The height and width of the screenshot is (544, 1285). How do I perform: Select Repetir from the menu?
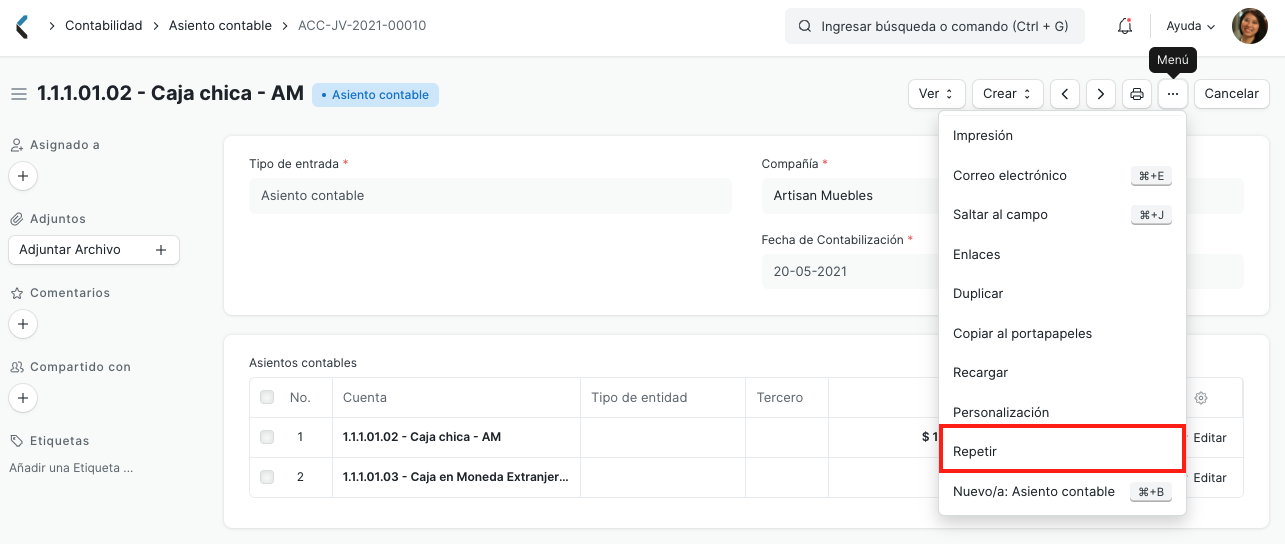pyautogui.click(x=1062, y=452)
